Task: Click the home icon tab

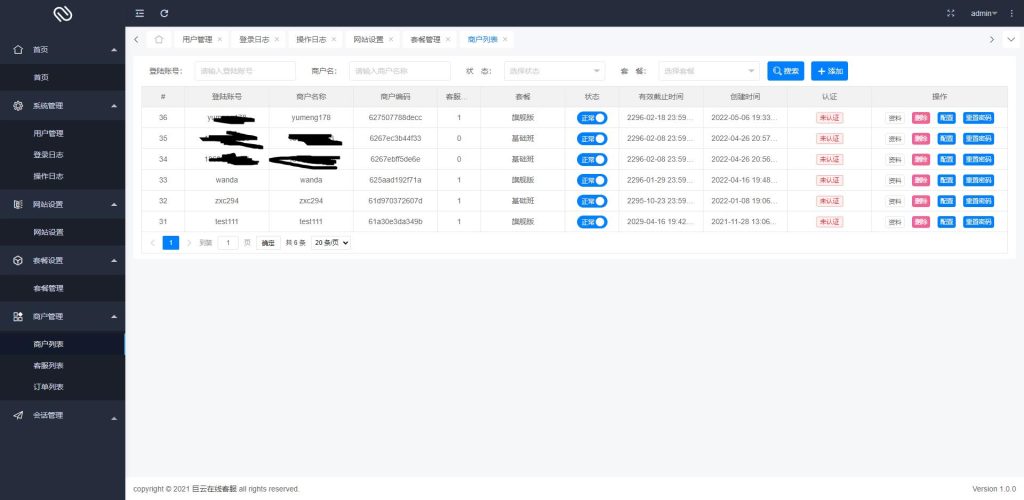Action: click(x=159, y=39)
